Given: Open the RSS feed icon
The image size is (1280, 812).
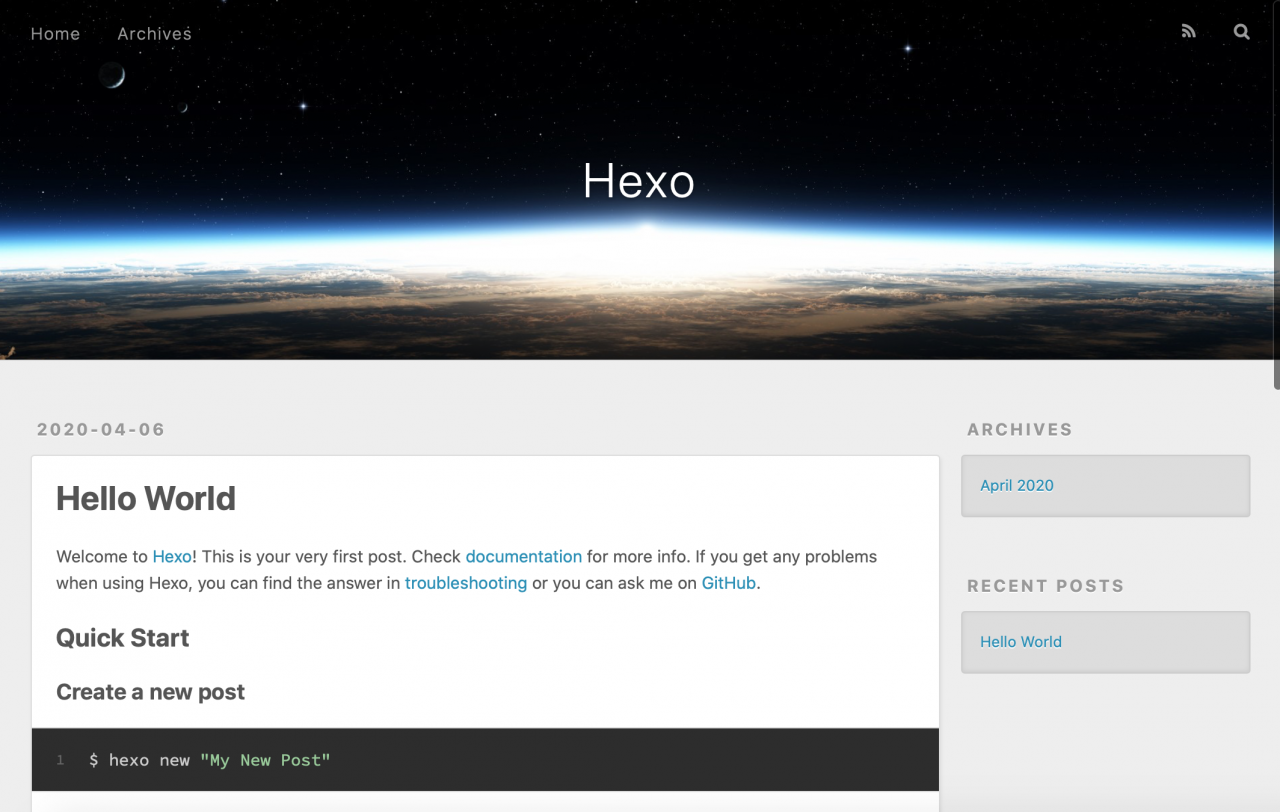Looking at the screenshot, I should (1188, 32).
